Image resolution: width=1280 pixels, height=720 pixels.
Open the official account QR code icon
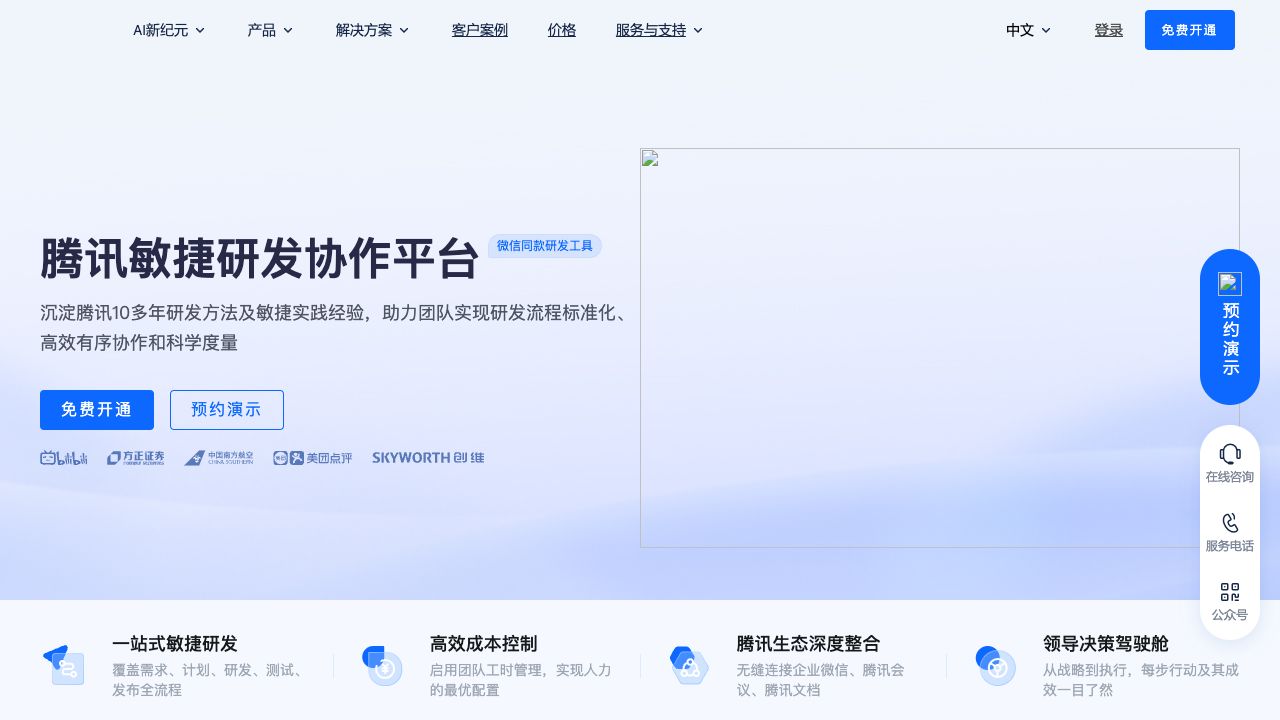point(1229,592)
